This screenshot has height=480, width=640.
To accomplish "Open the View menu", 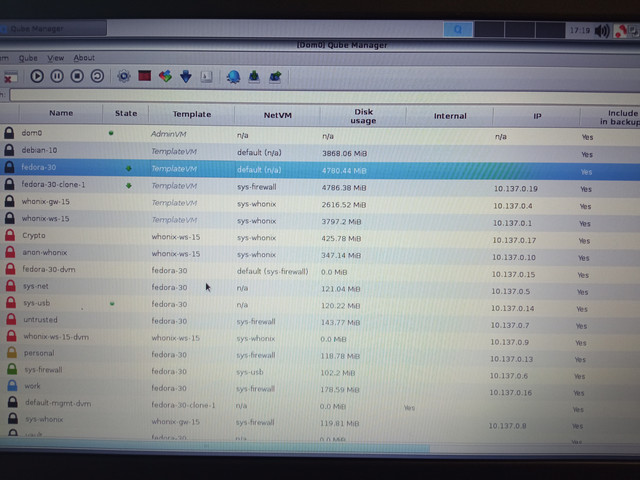I will point(56,58).
